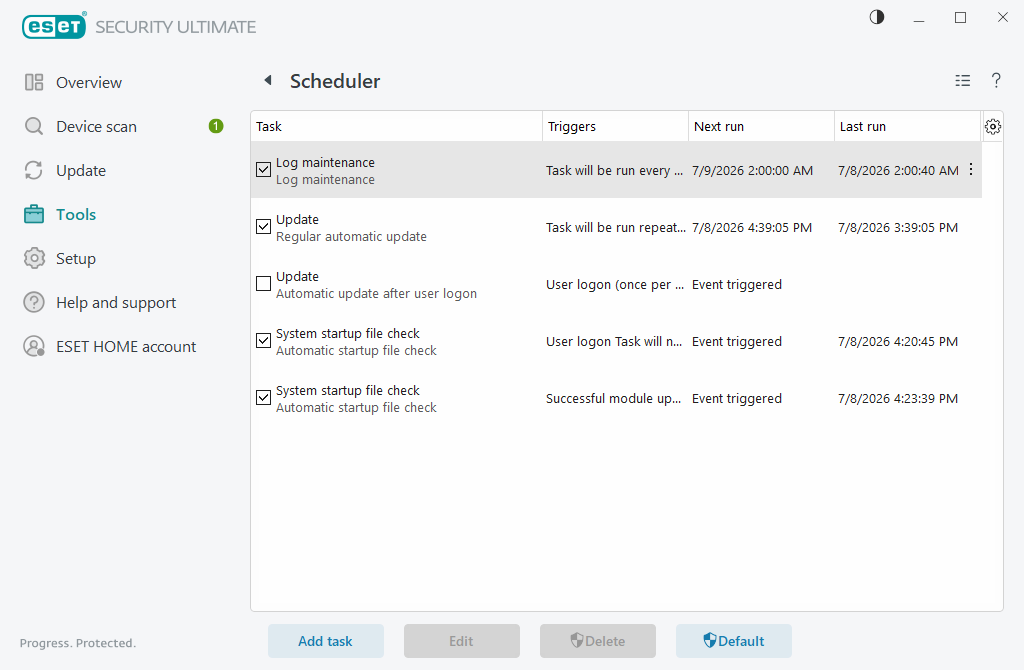Select the Tools briefcase icon
Image resolution: width=1024 pixels, height=670 pixels.
tap(34, 214)
